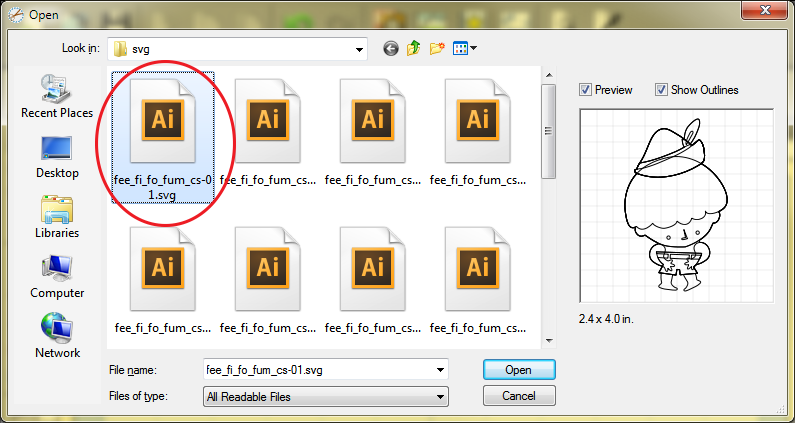
Task: Click the Create New Folder icon
Action: (437, 48)
